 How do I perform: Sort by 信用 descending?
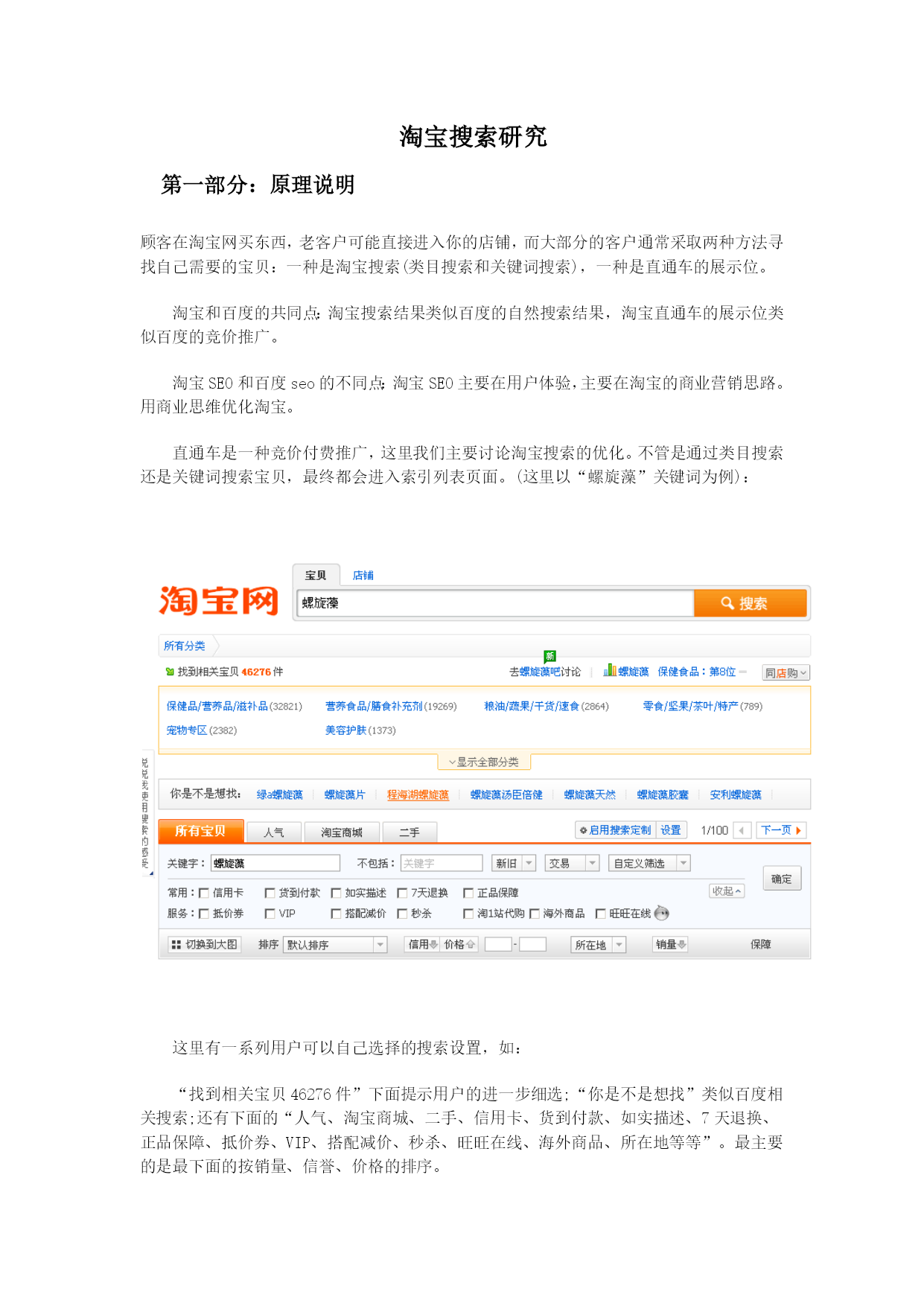[x=421, y=944]
